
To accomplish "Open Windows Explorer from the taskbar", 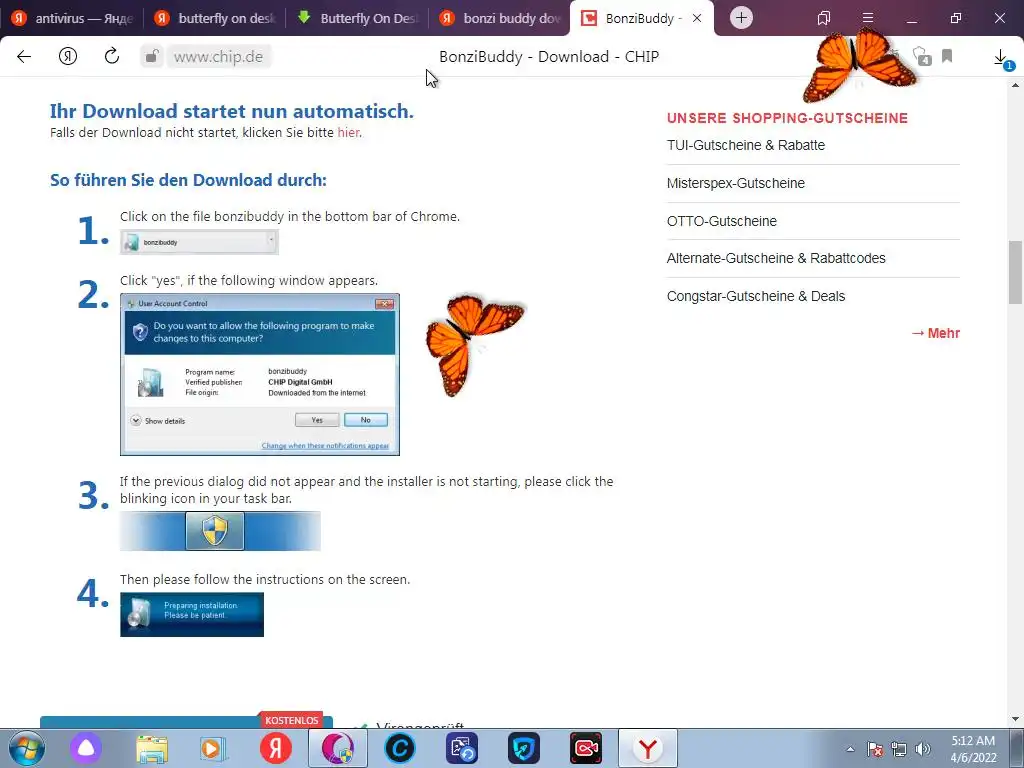I will 152,748.
